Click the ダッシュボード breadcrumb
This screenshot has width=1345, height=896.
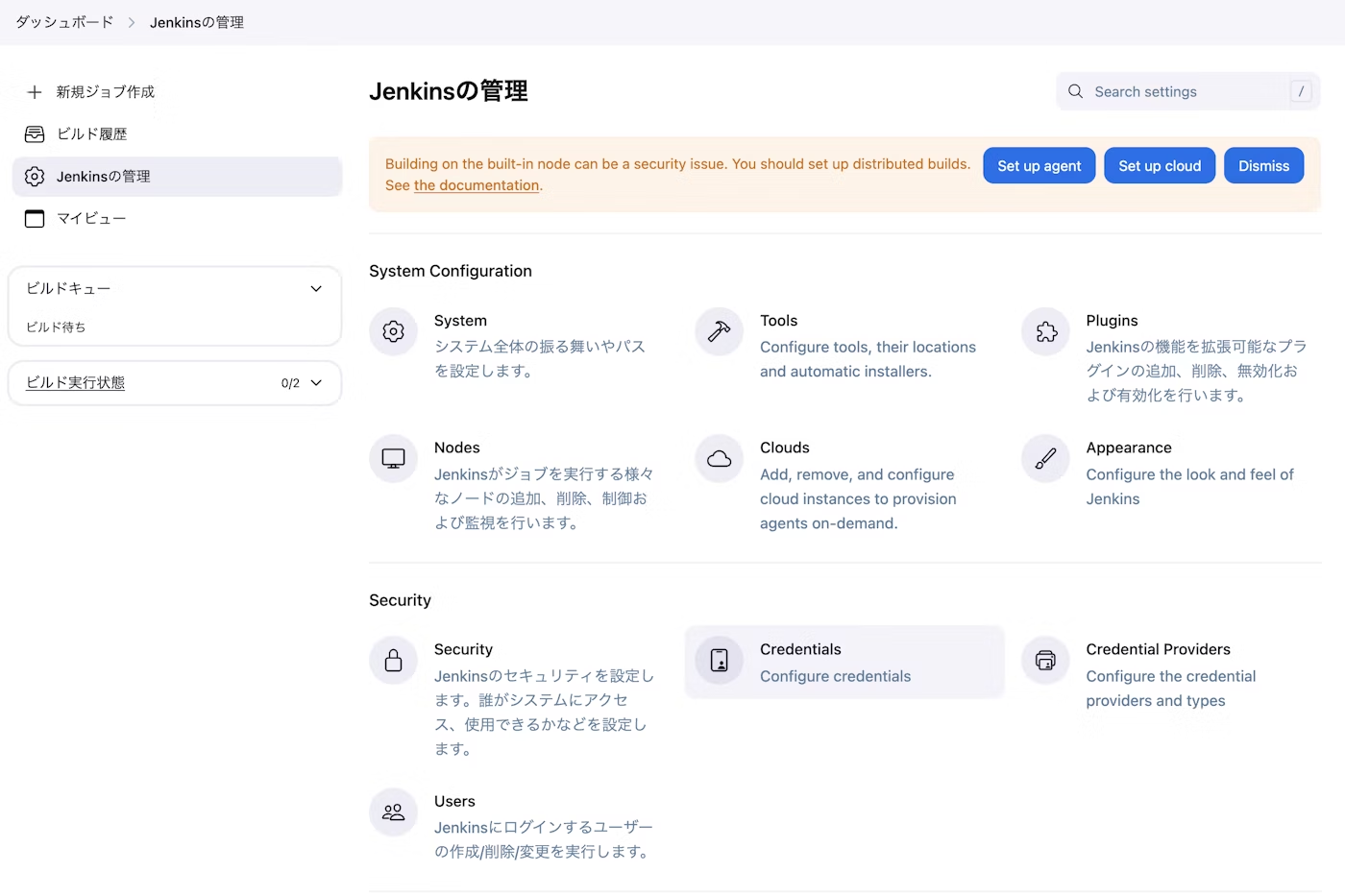64,22
